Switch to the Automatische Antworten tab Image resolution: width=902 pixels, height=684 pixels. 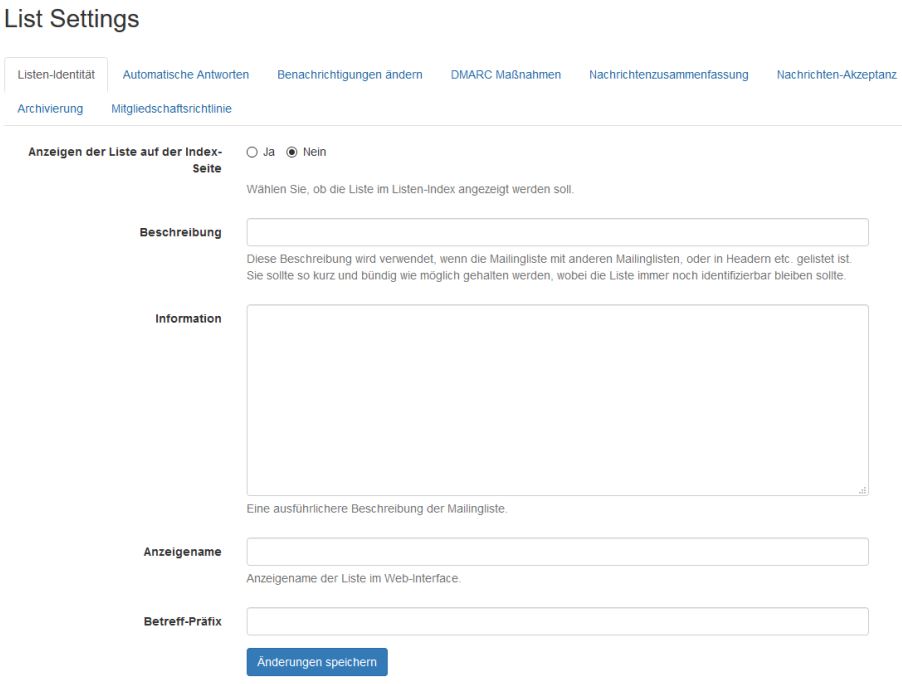point(185,75)
